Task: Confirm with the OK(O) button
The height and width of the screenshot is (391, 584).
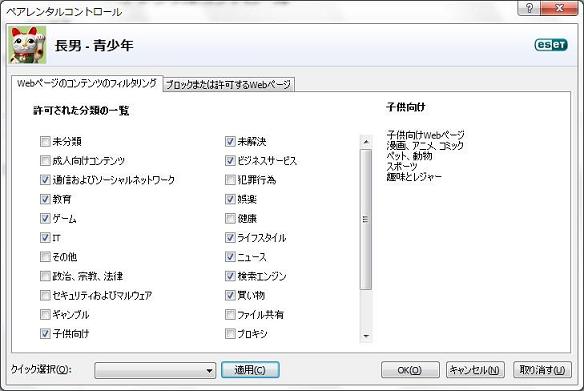Action: tap(410, 370)
